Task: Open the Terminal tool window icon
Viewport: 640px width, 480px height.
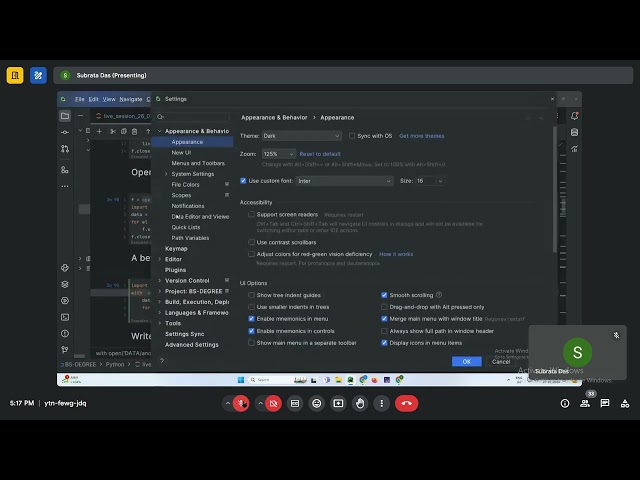Action: (x=65, y=317)
